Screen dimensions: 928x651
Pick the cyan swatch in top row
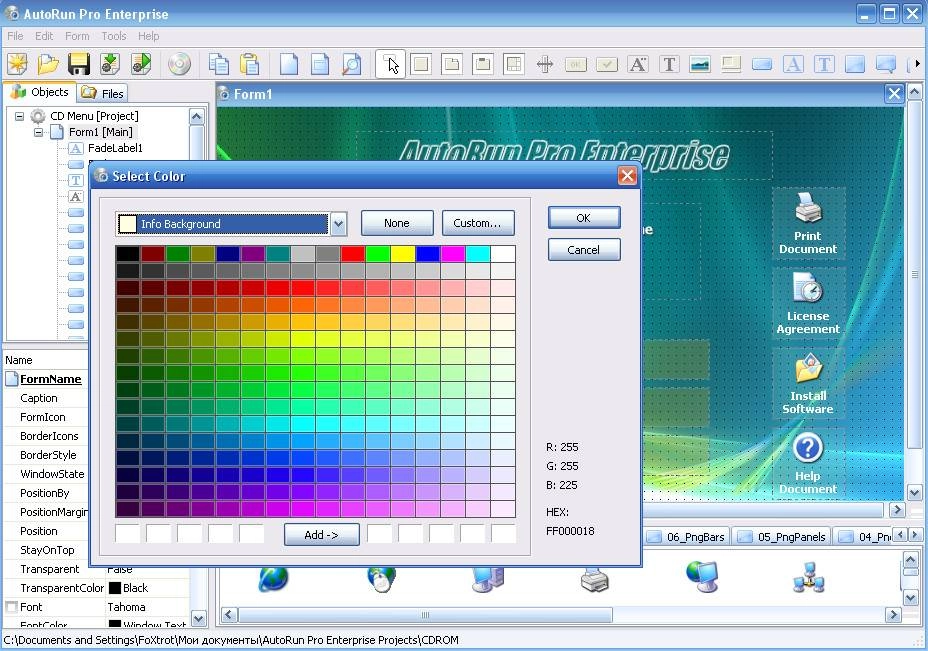pos(478,254)
